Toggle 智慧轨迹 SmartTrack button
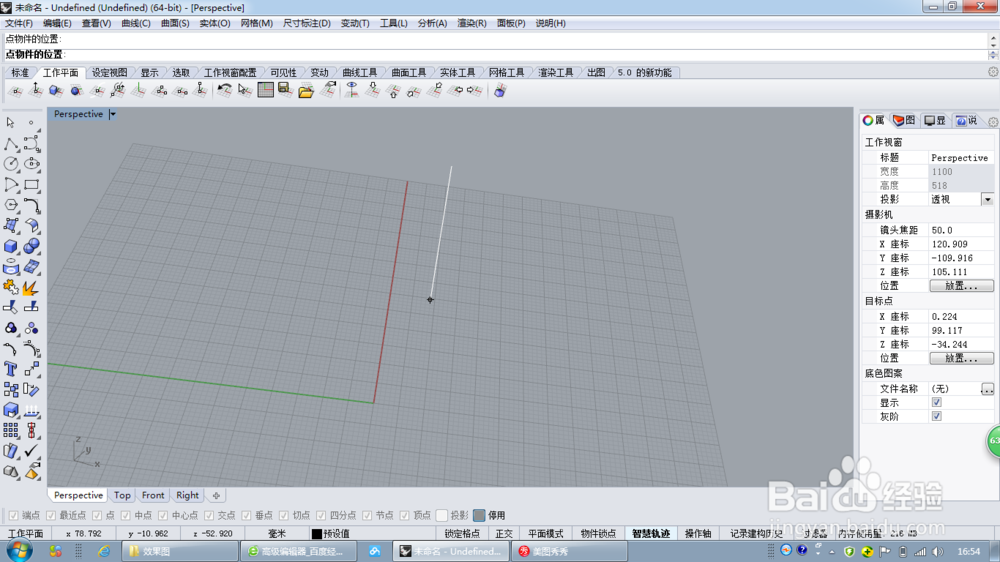The height and width of the screenshot is (562, 1000). (651, 533)
